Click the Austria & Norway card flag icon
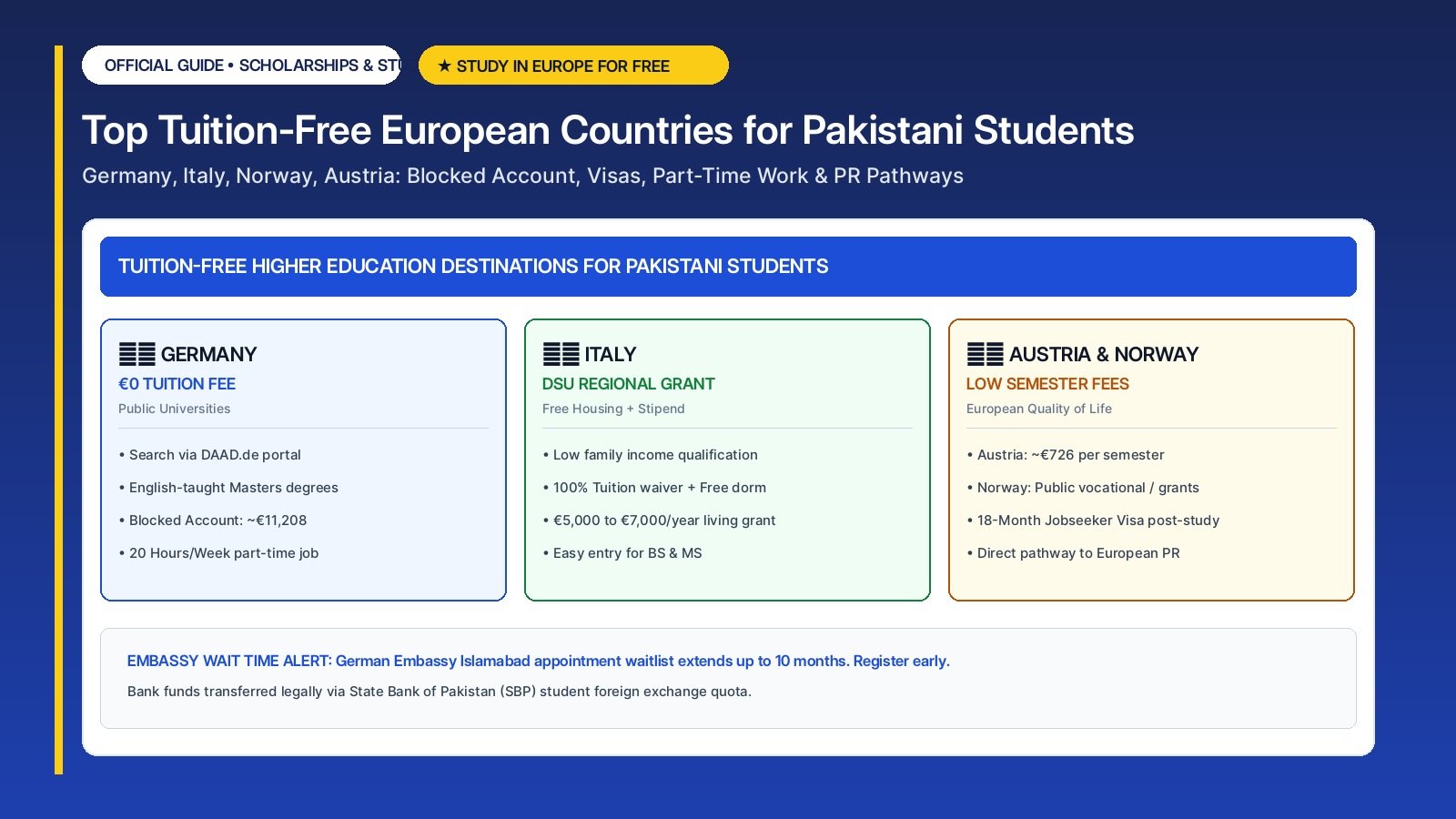 (x=986, y=354)
